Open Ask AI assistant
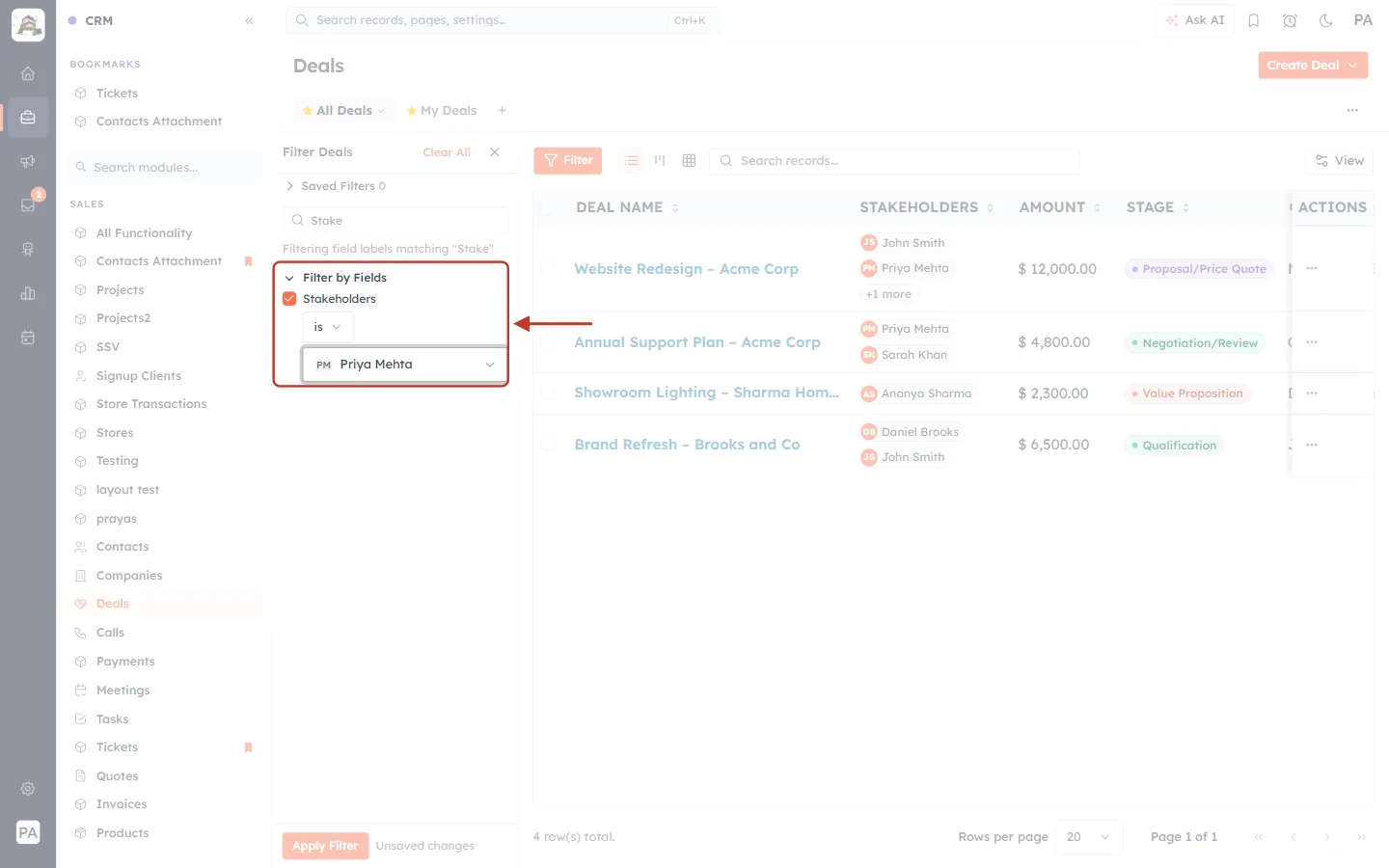This screenshot has height=868, width=1389. click(1194, 20)
